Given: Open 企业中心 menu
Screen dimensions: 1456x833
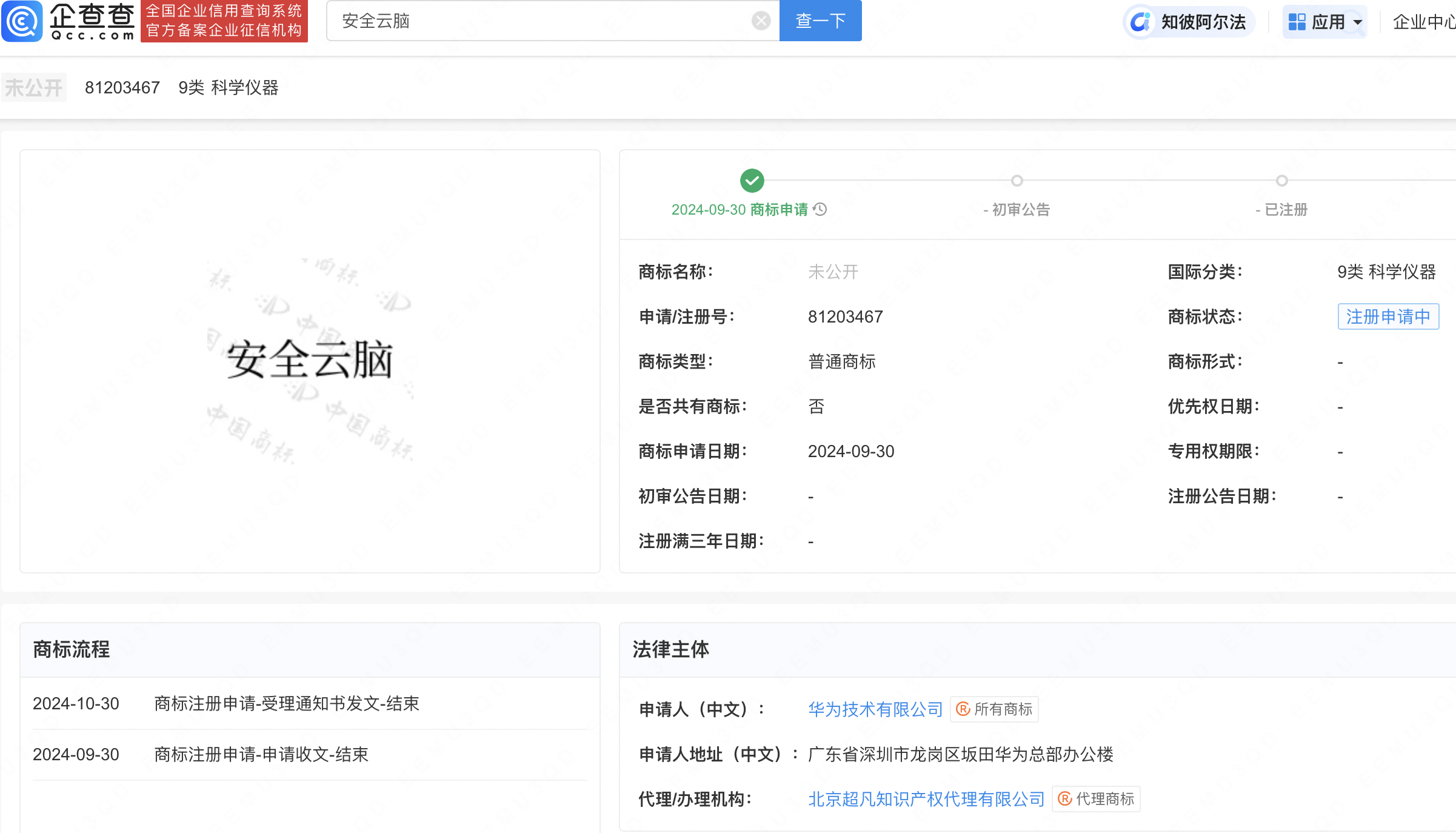Looking at the screenshot, I should pos(1423,22).
